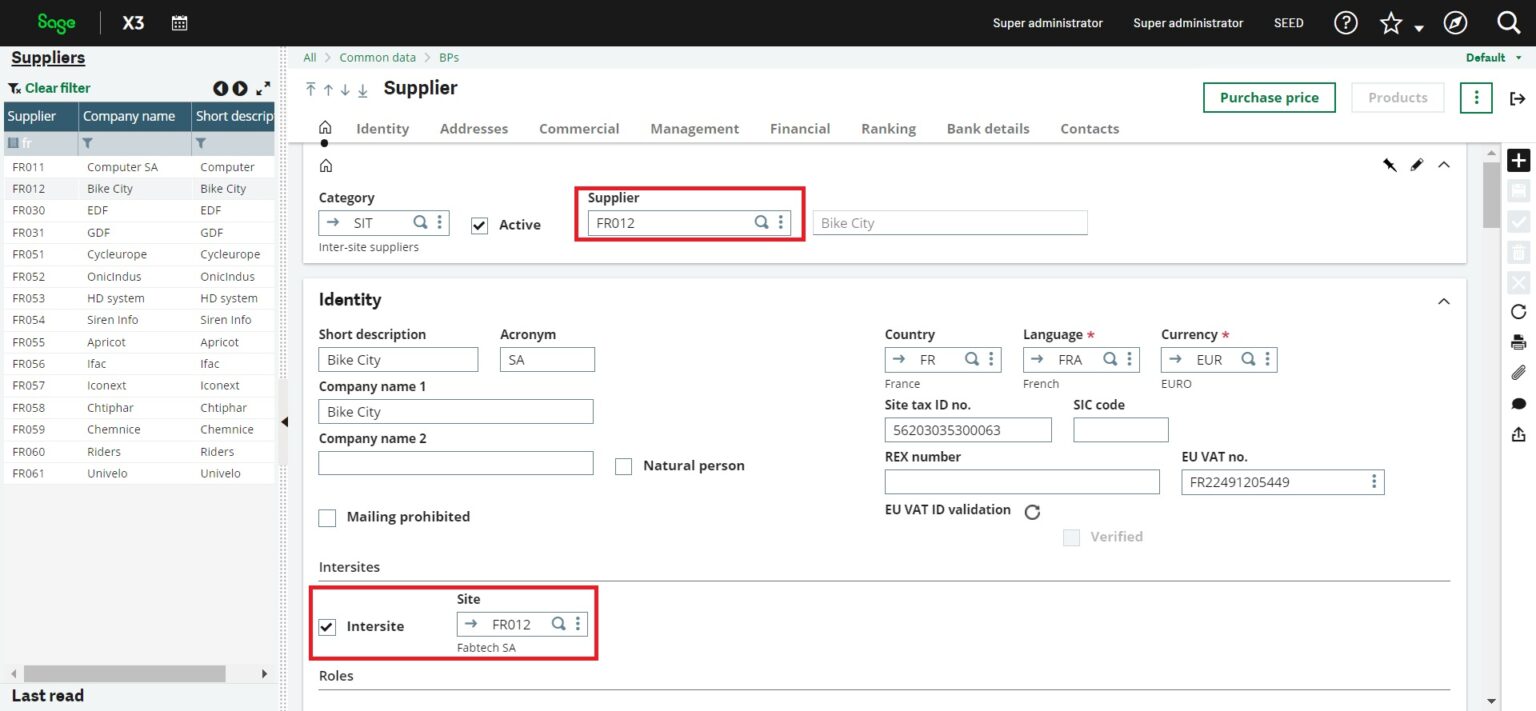This screenshot has width=1536, height=711.
Task: Click the Company name 2 input field
Action: pos(455,463)
